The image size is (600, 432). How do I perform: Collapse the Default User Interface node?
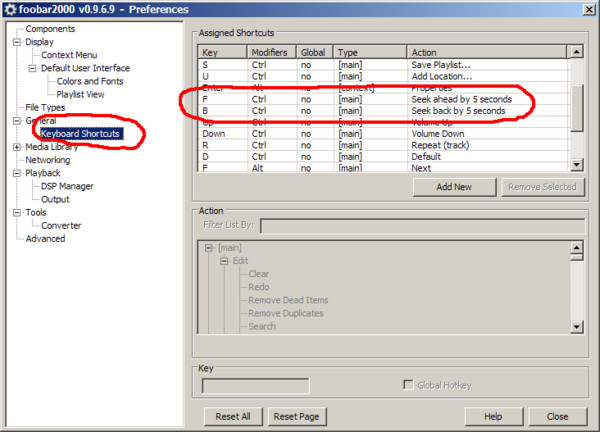point(33,68)
